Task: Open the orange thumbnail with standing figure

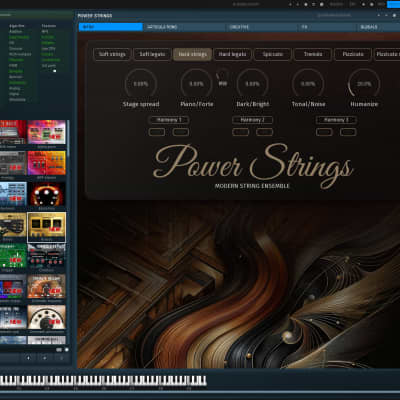Action: 46,287
